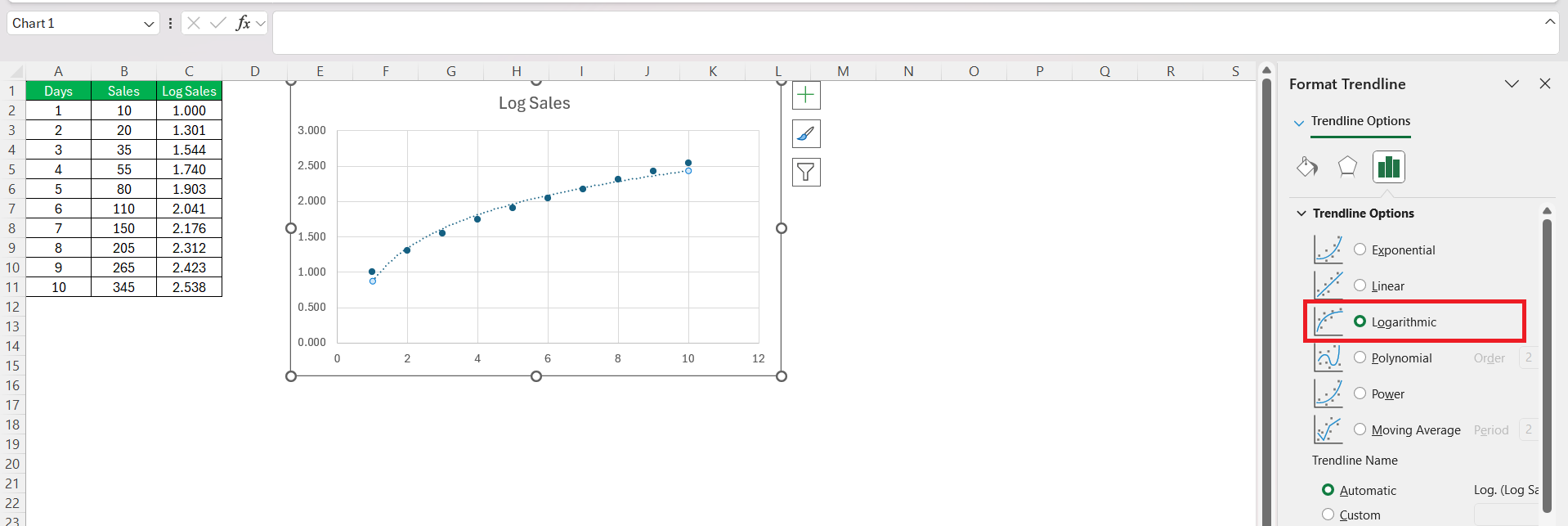Open the Name Box dropdown arrow
This screenshot has width=1568, height=526.
[x=149, y=24]
